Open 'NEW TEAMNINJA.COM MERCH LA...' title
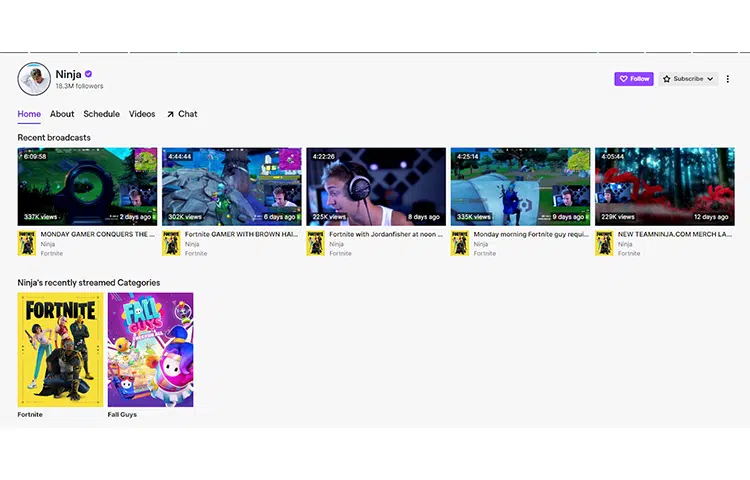 pos(675,234)
